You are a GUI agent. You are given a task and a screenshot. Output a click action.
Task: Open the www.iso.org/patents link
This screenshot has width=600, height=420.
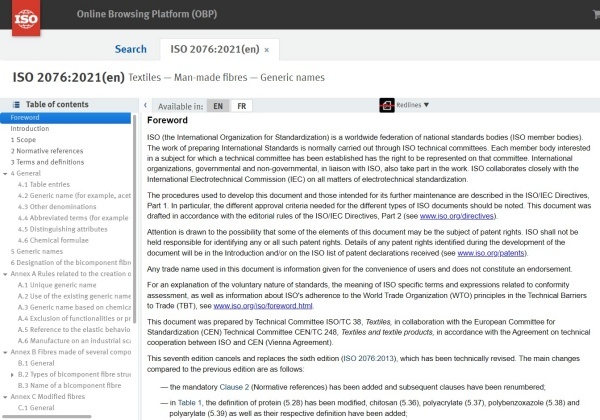pyautogui.click(x=491, y=253)
